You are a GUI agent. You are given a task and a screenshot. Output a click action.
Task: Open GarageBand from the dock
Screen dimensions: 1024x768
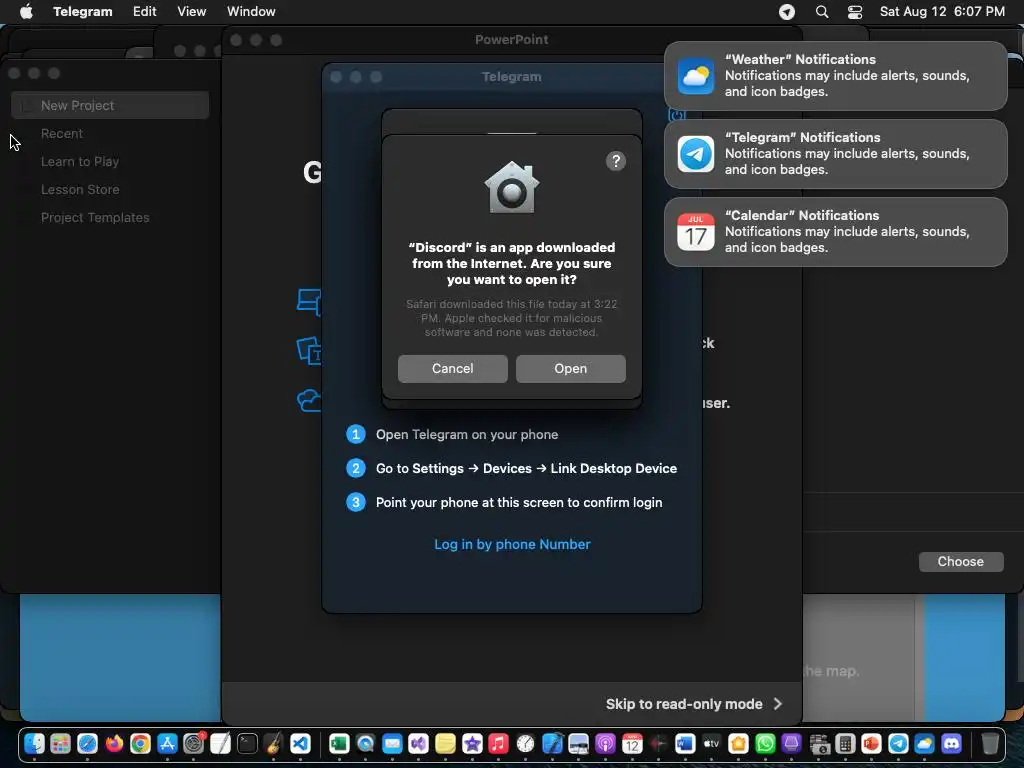tap(274, 743)
